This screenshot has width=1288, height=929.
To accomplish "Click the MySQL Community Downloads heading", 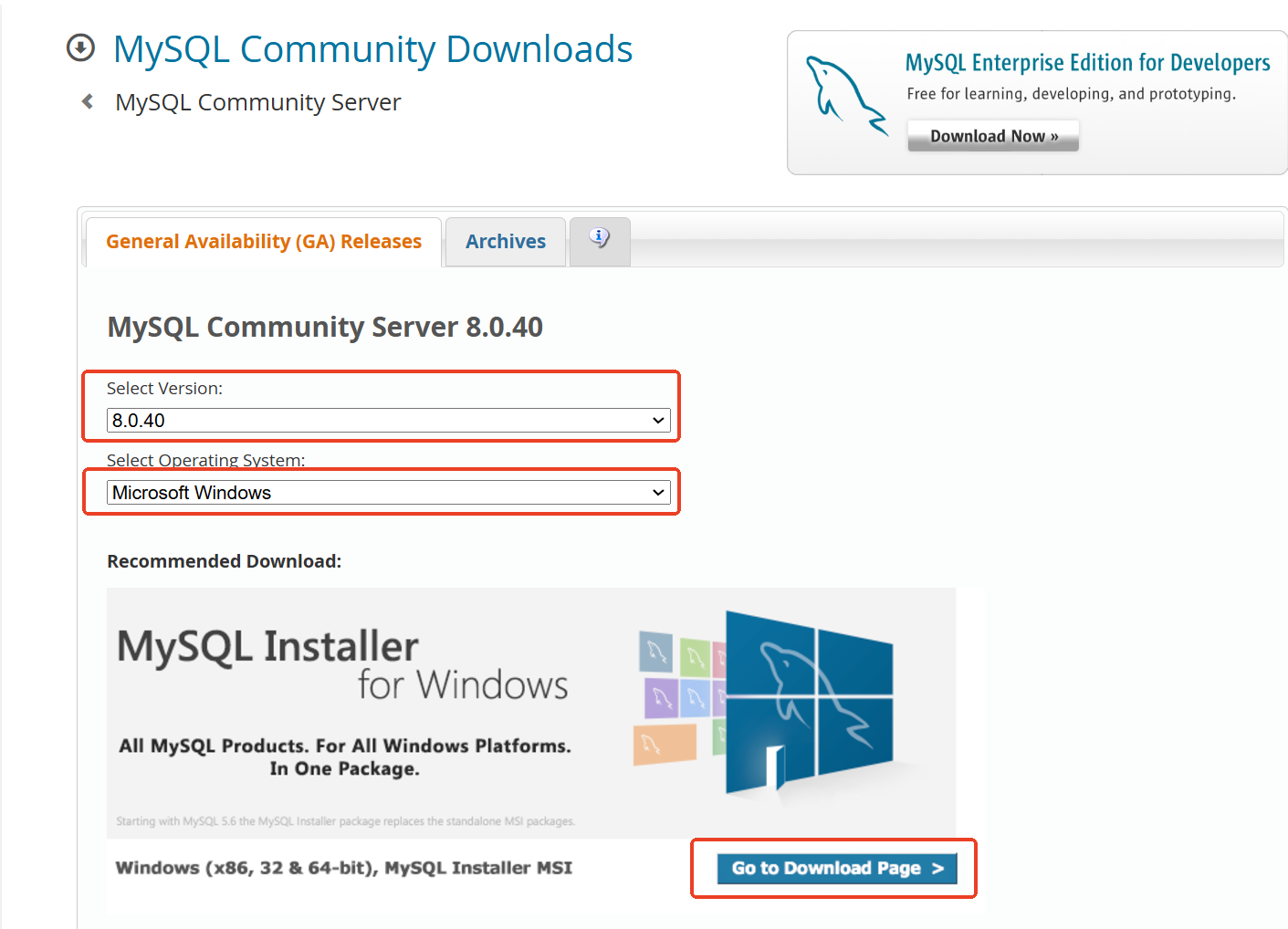I will tap(372, 49).
